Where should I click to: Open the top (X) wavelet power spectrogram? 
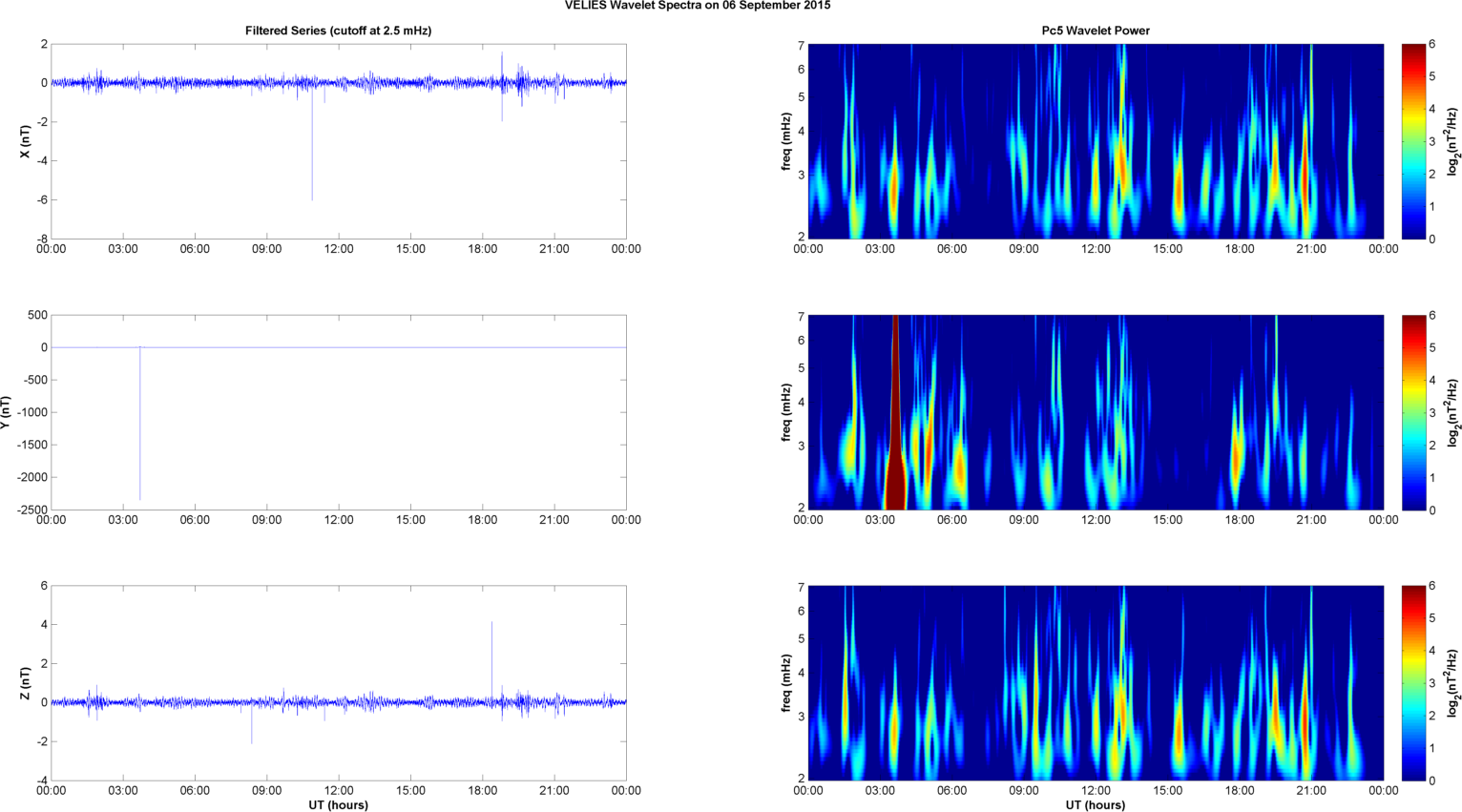1096,141
